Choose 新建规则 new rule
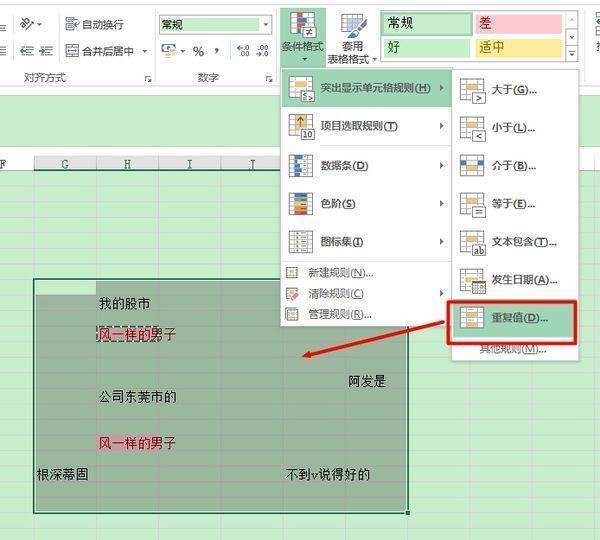Viewport: 600px width, 540px height. [x=367, y=273]
